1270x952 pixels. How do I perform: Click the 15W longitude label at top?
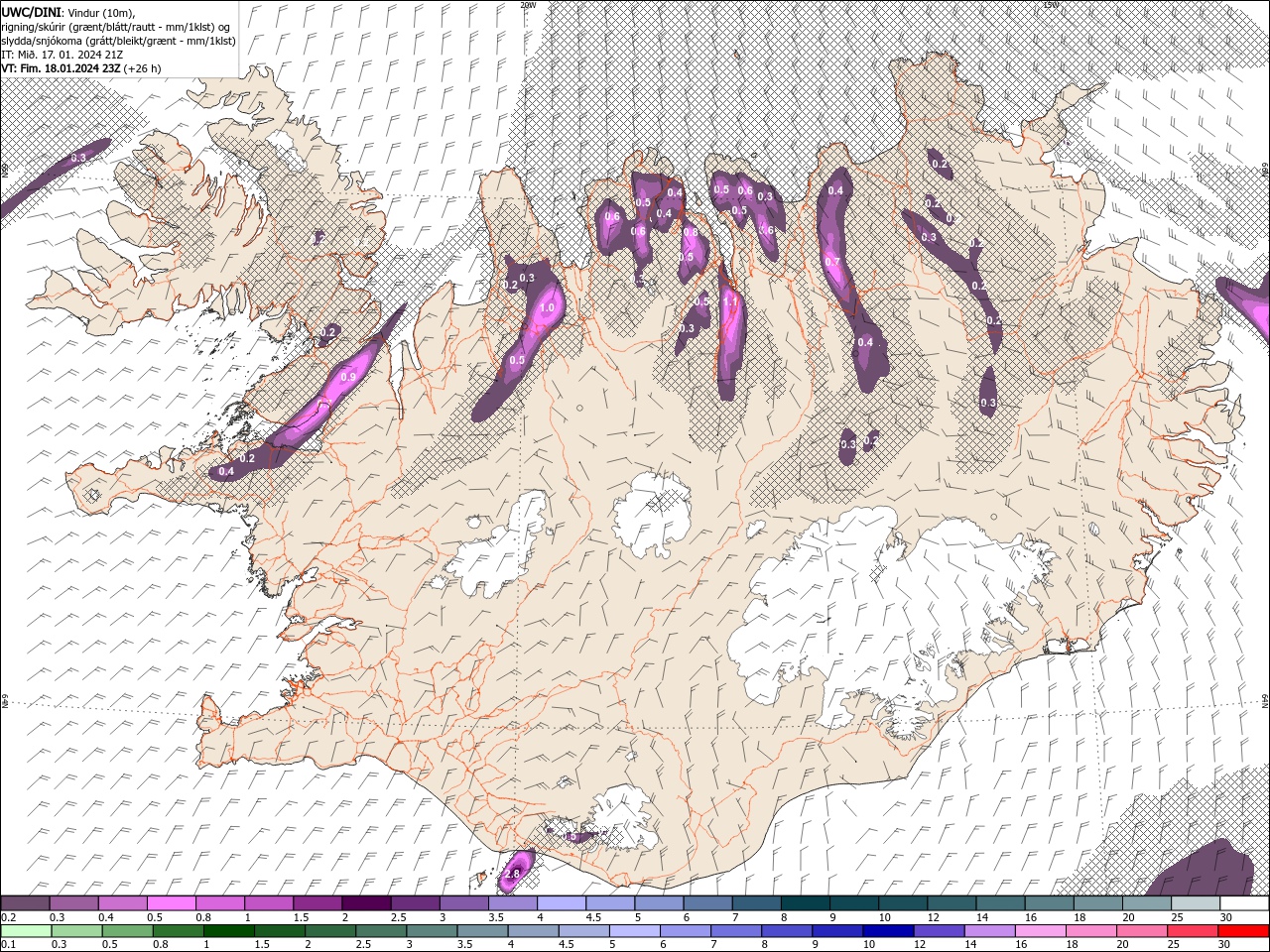(1051, 5)
